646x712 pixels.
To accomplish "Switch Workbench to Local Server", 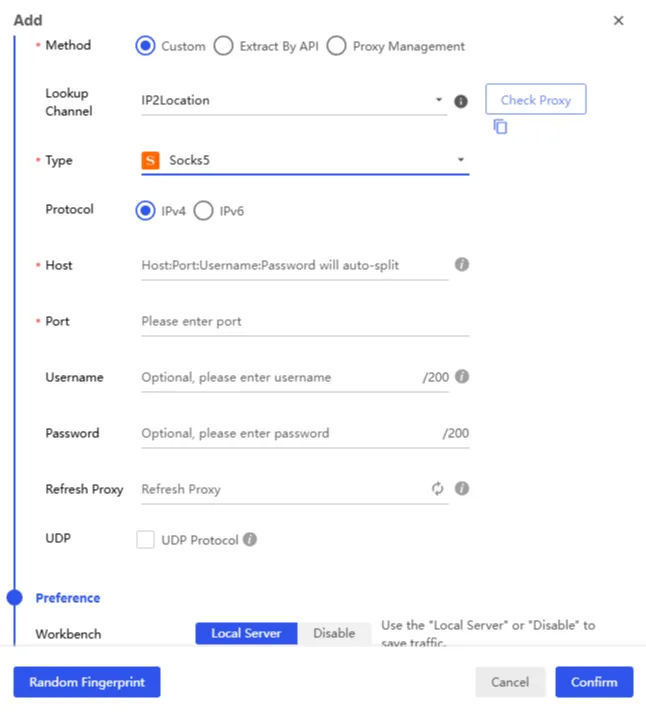I will [x=246, y=633].
